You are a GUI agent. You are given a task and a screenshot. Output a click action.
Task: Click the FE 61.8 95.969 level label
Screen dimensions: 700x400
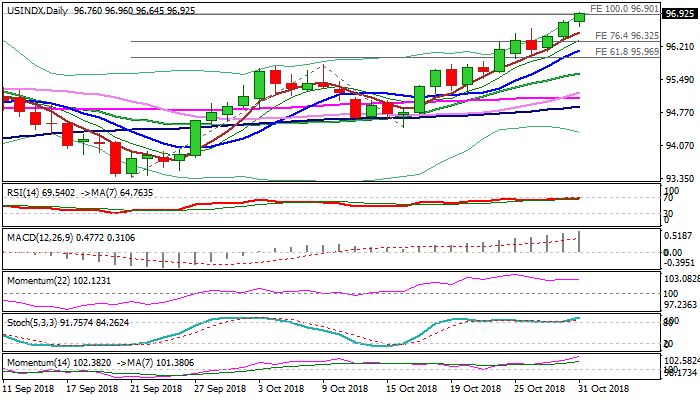coord(626,51)
